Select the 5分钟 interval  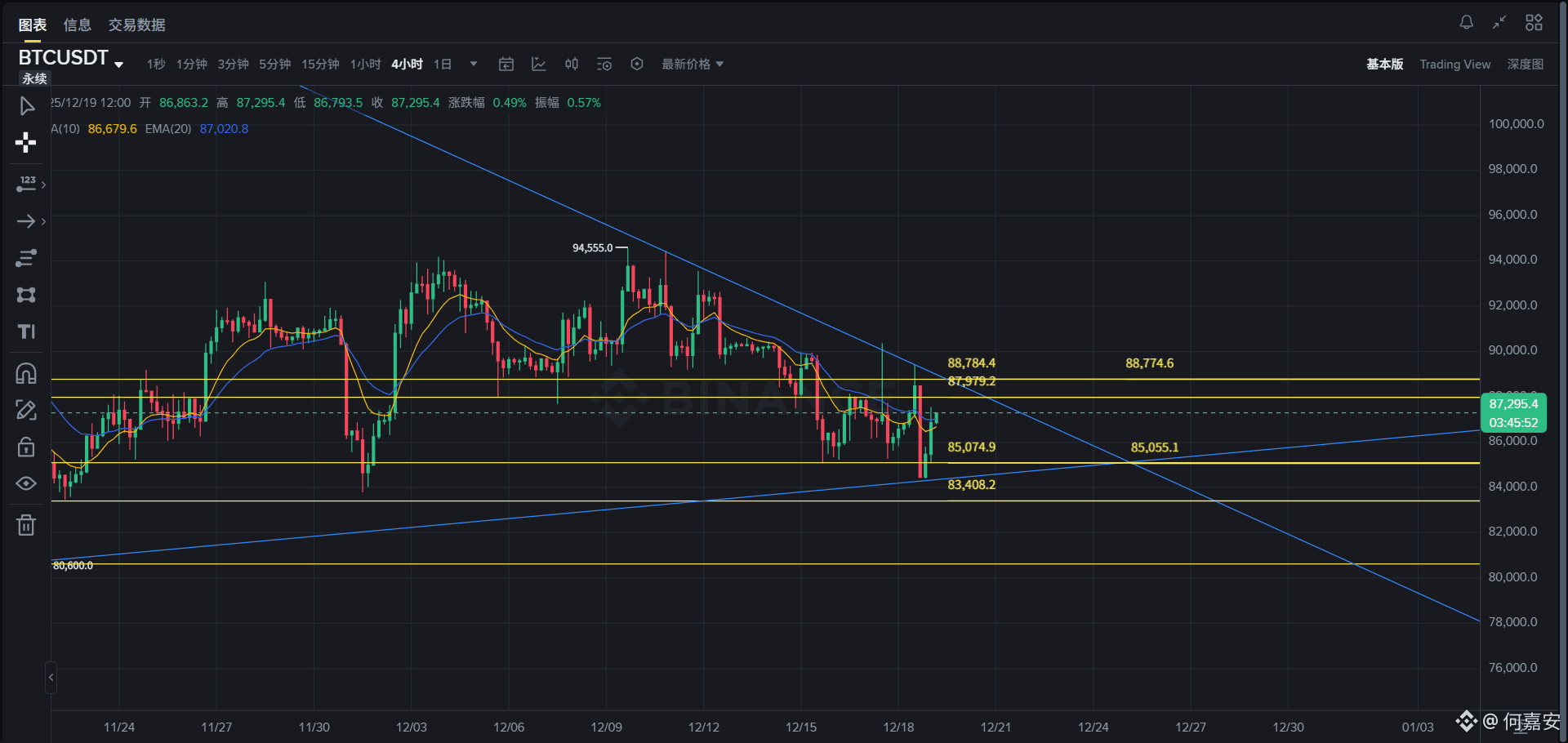(x=274, y=64)
